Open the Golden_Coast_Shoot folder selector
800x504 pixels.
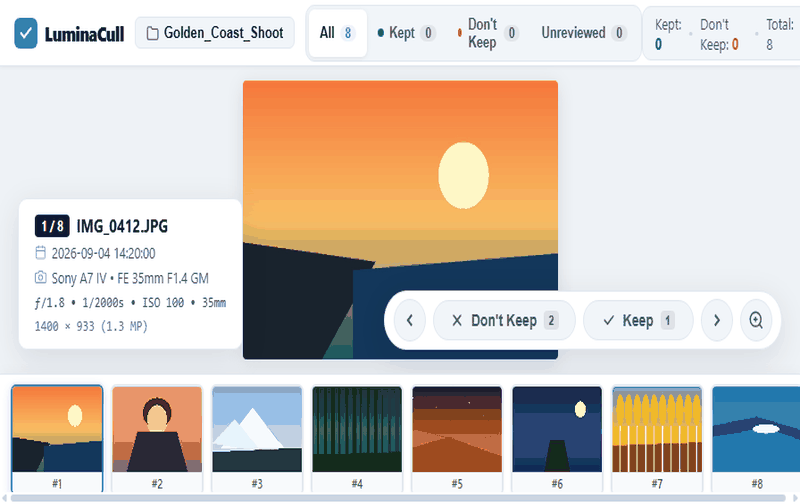point(215,33)
